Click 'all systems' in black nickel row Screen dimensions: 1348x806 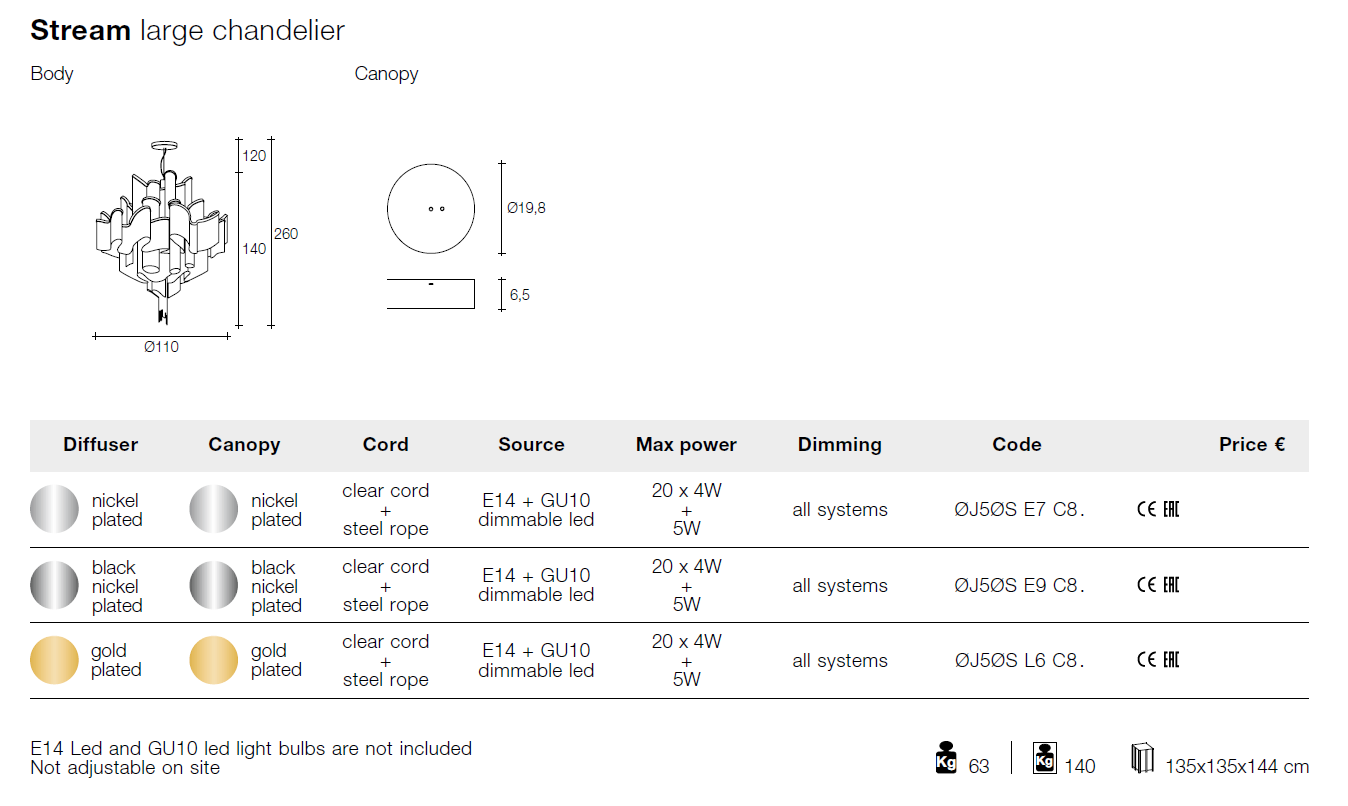tap(840, 586)
